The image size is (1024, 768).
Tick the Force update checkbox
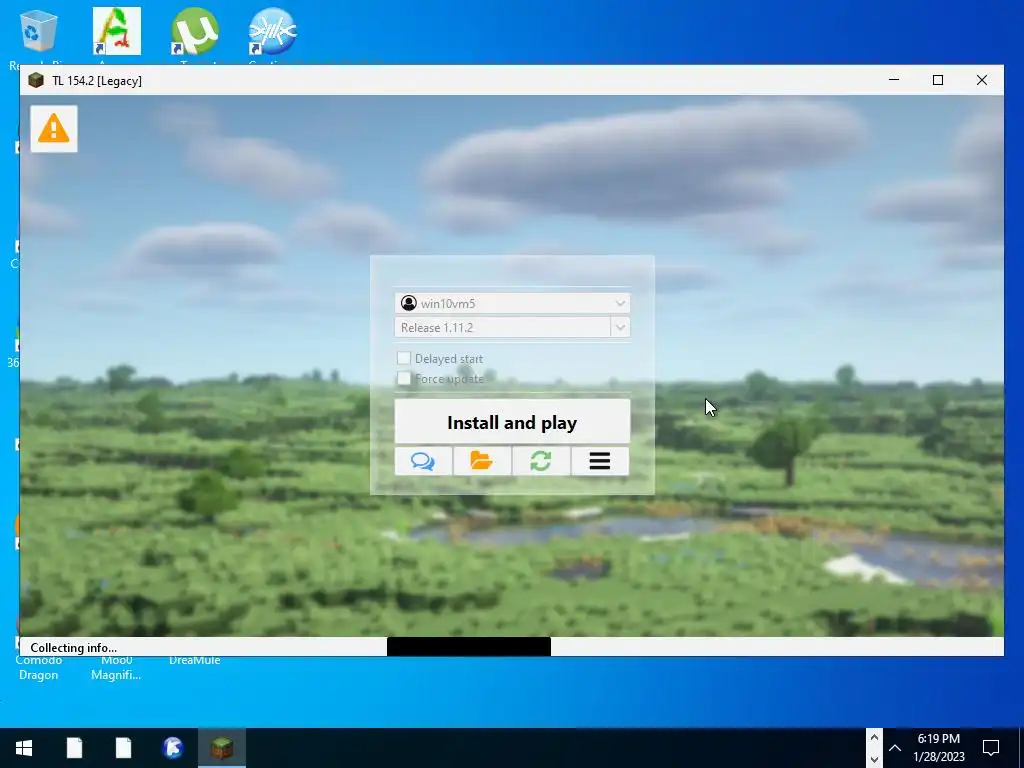[x=404, y=378]
